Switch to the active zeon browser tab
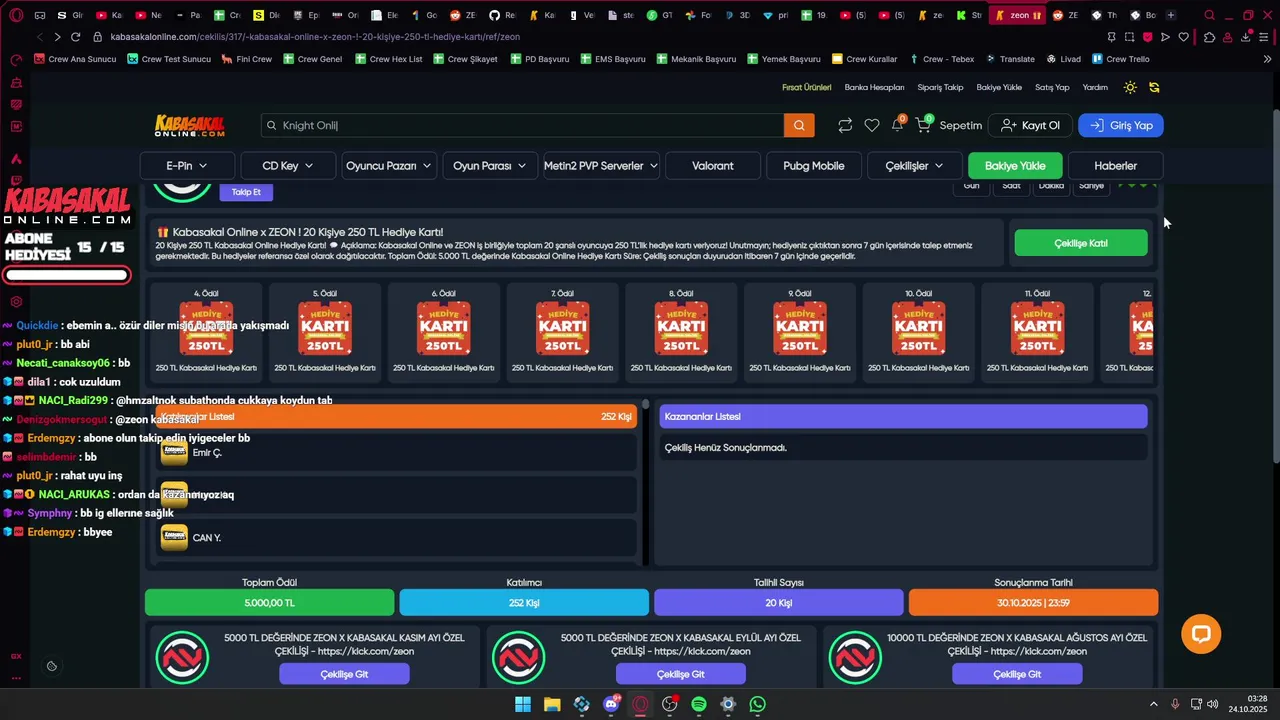This screenshot has width=1280, height=720. point(1019,15)
